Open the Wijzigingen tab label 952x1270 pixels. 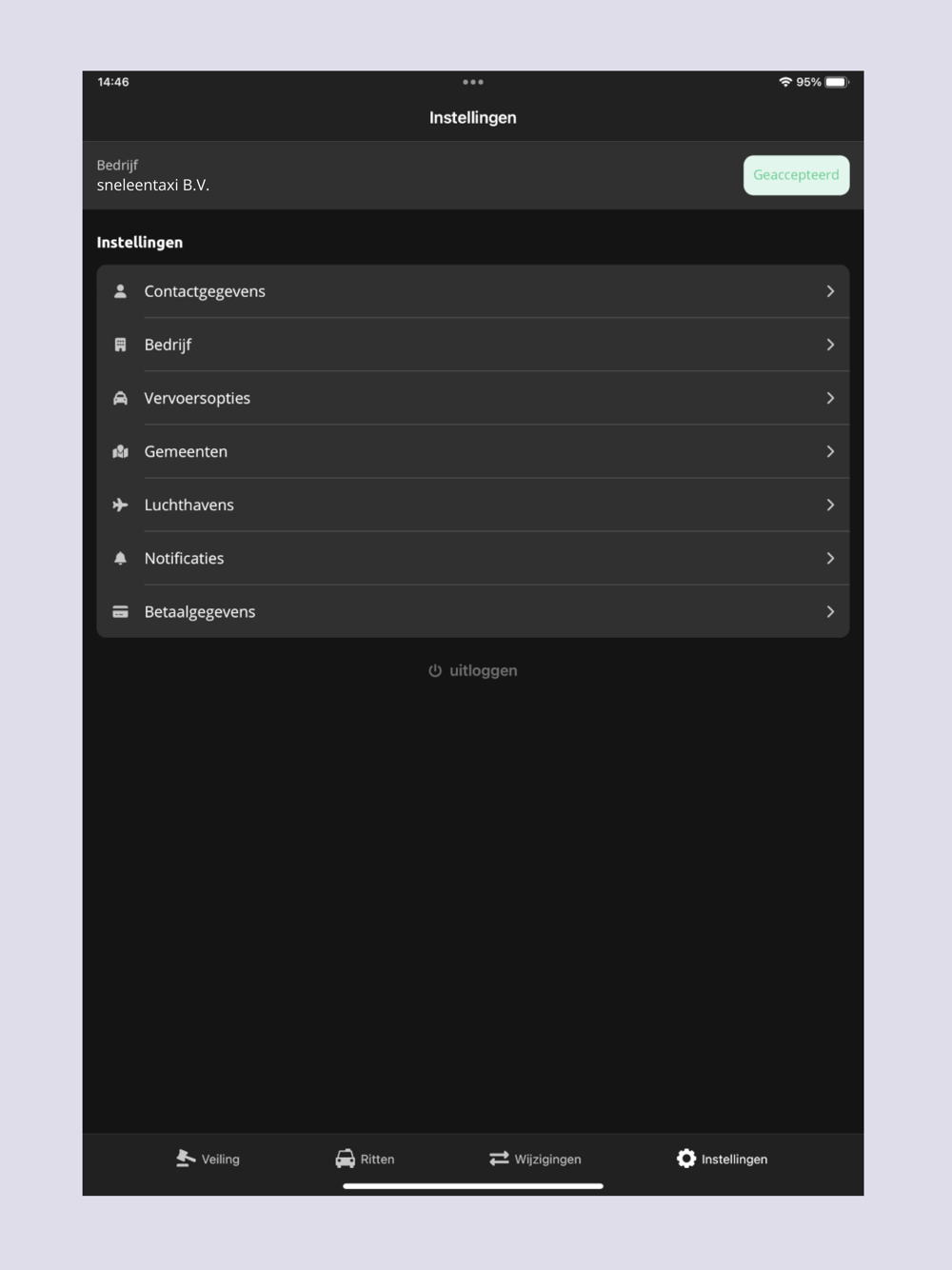[547, 1160]
